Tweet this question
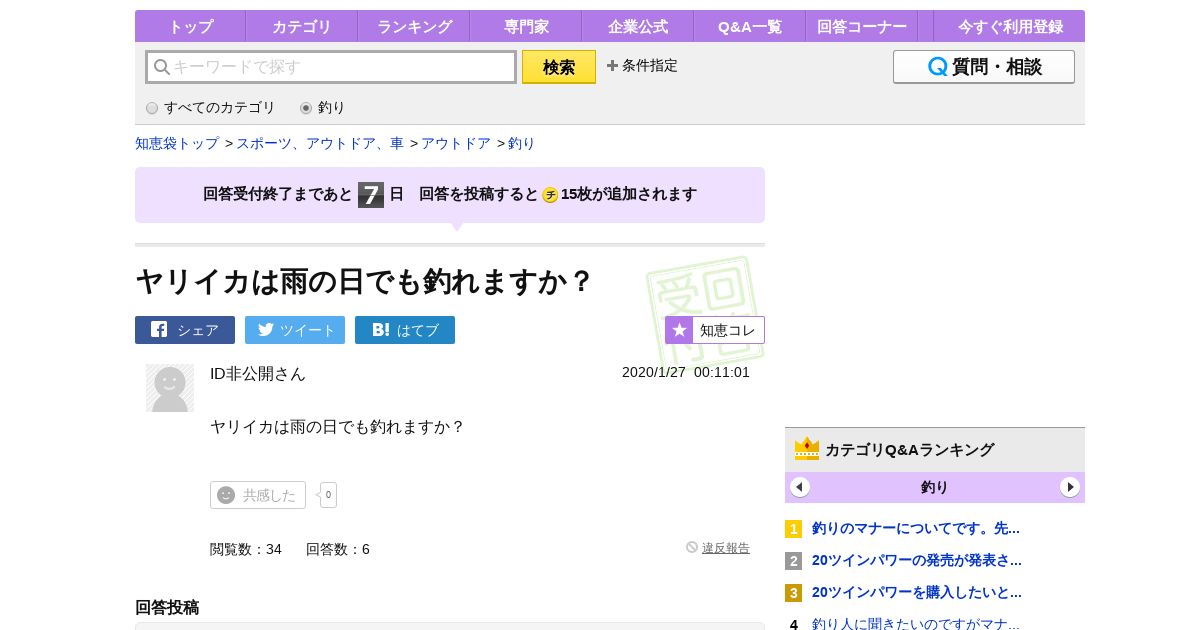Screen dimensions: 1200x630 coord(295,330)
